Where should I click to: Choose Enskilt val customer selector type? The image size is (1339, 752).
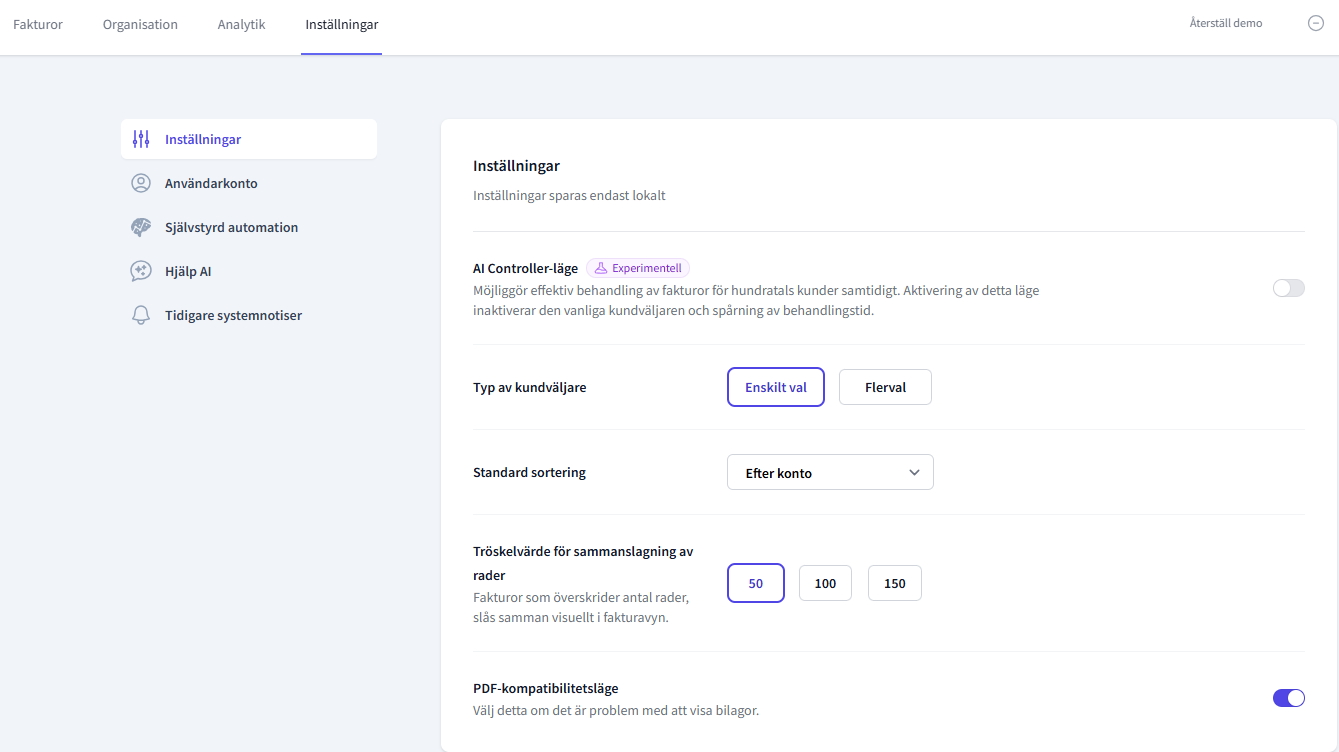point(775,387)
